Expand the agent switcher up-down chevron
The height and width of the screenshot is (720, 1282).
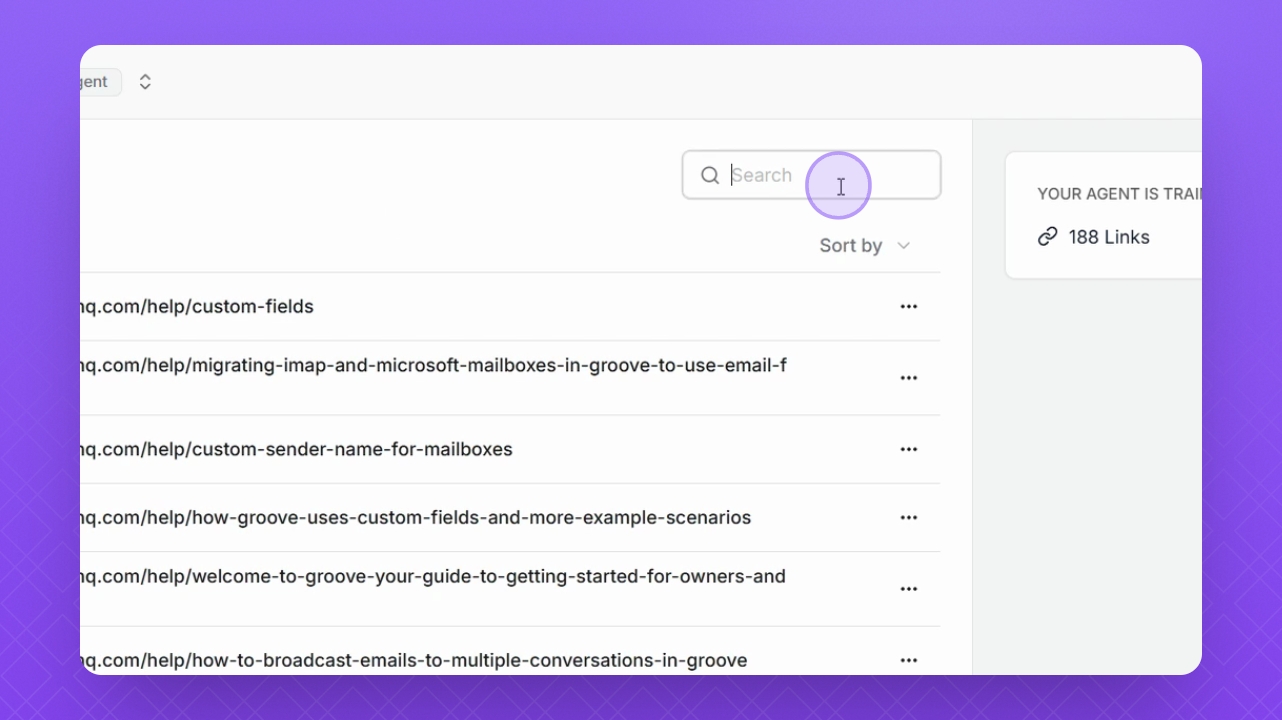145,82
